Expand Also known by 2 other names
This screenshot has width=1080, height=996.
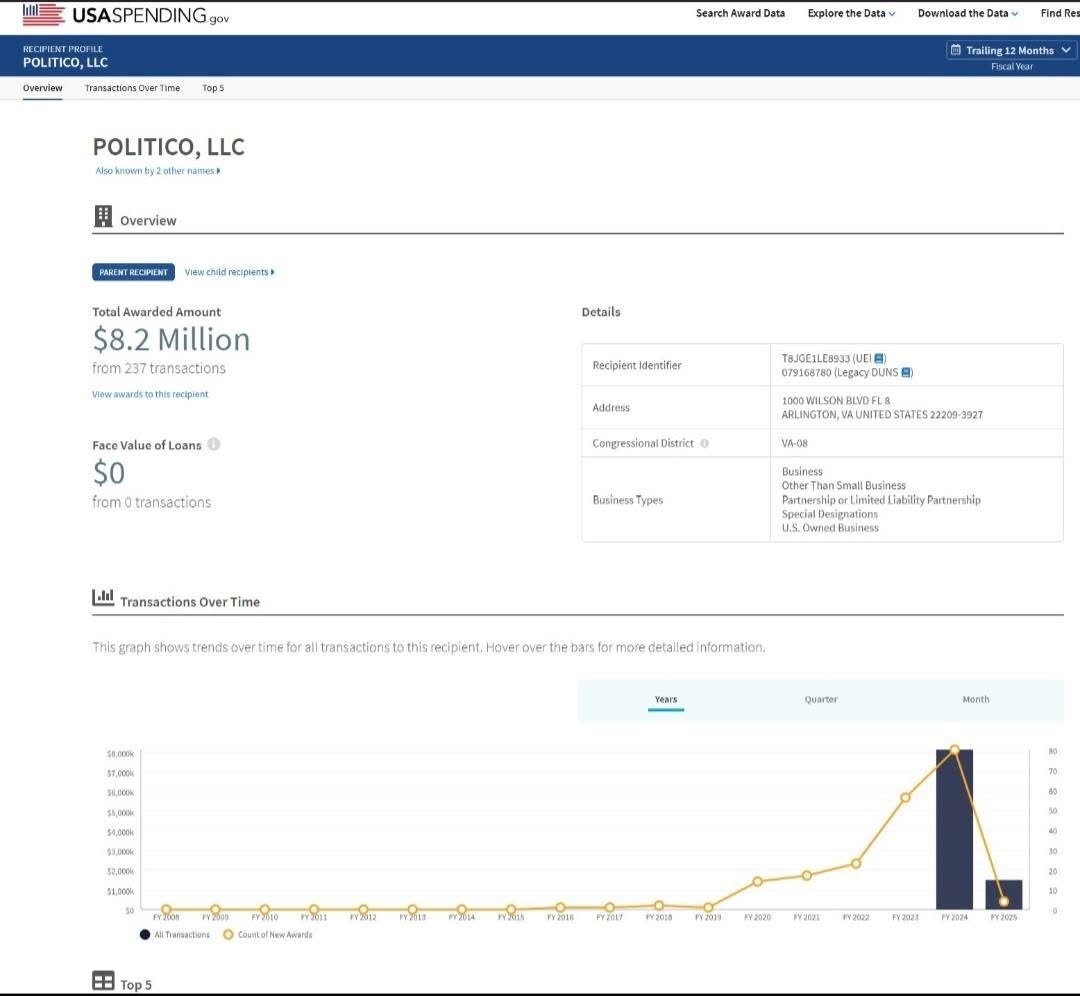tap(157, 171)
